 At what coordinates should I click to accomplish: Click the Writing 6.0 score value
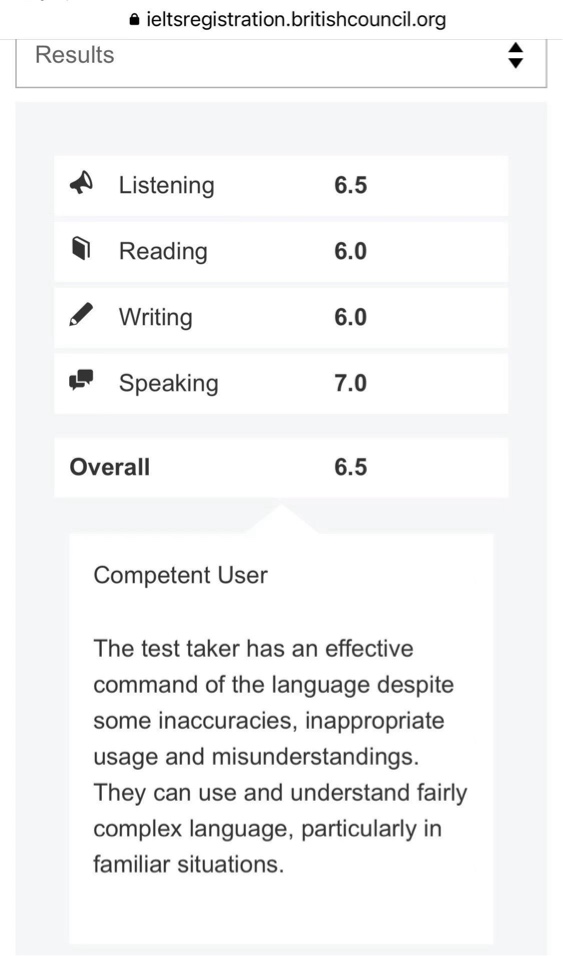point(351,317)
